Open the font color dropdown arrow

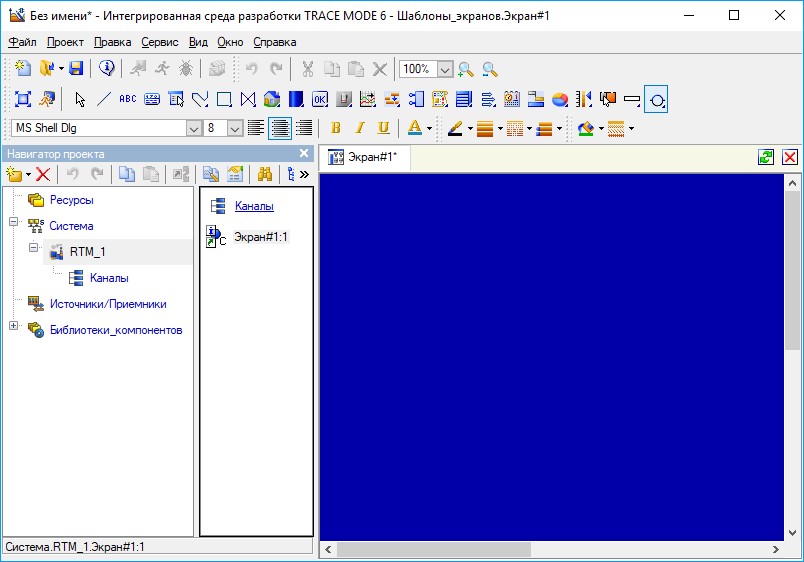pos(429,128)
